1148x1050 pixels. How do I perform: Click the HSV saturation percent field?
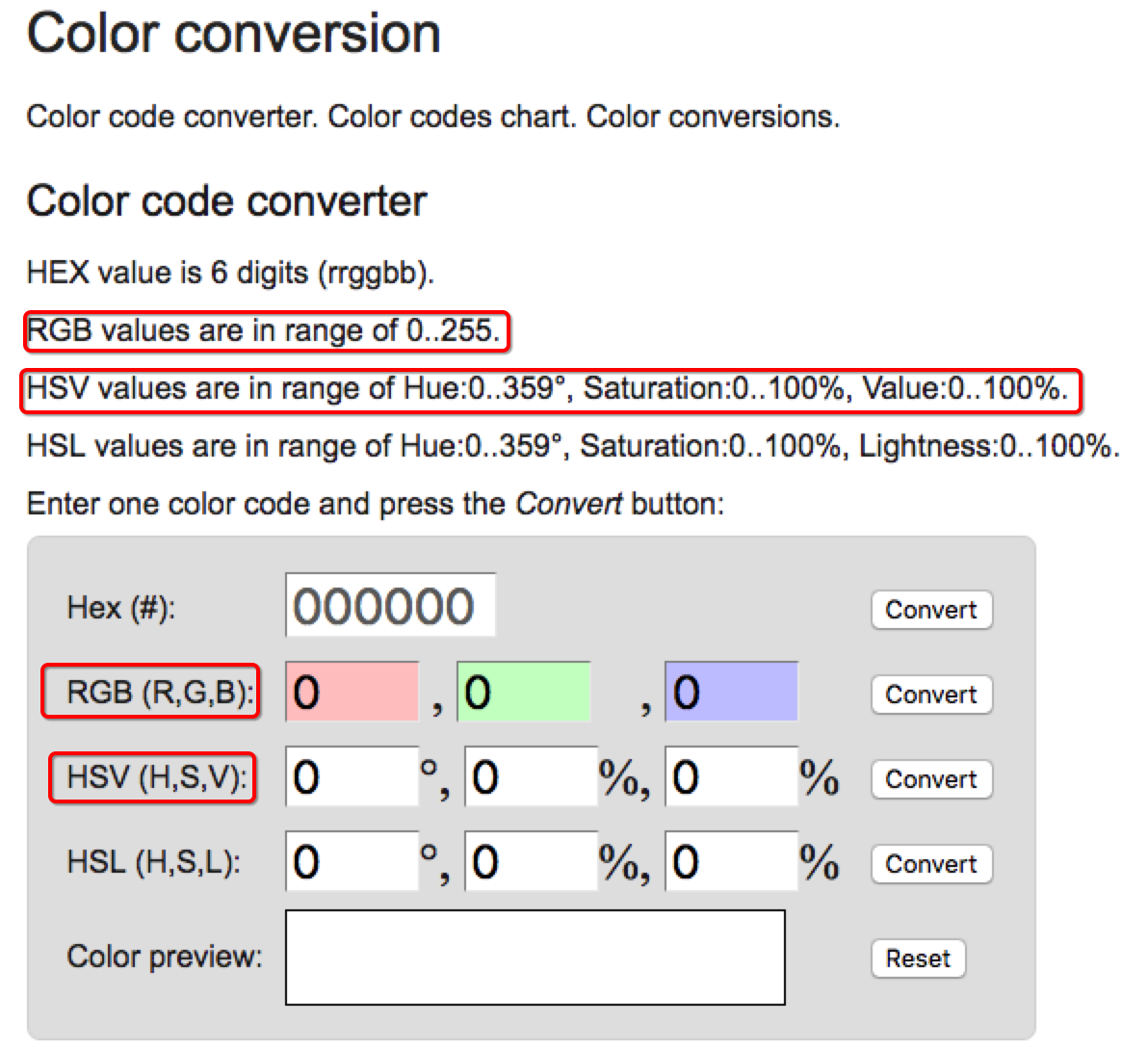[x=531, y=776]
